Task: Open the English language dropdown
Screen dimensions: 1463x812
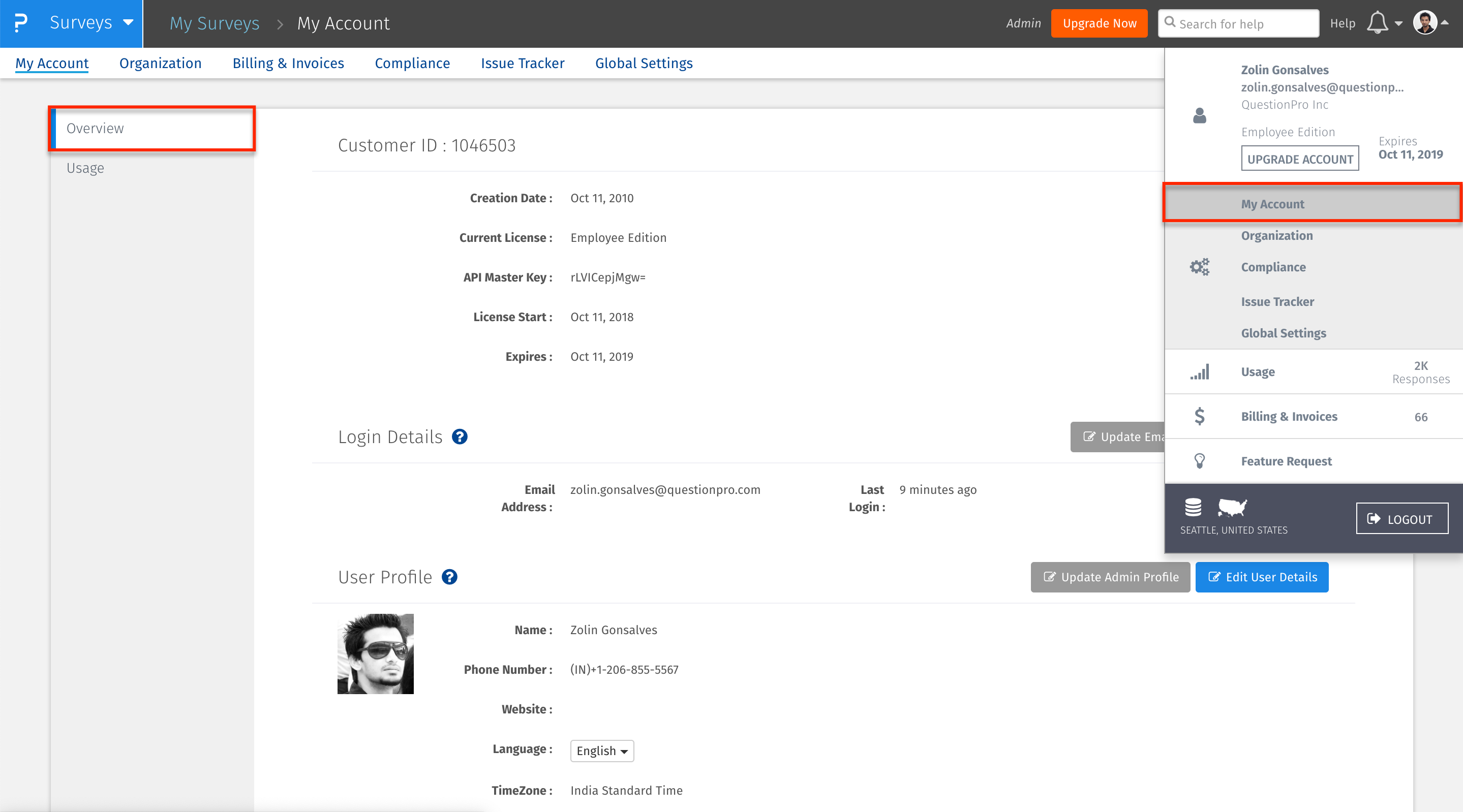Action: coord(601,751)
